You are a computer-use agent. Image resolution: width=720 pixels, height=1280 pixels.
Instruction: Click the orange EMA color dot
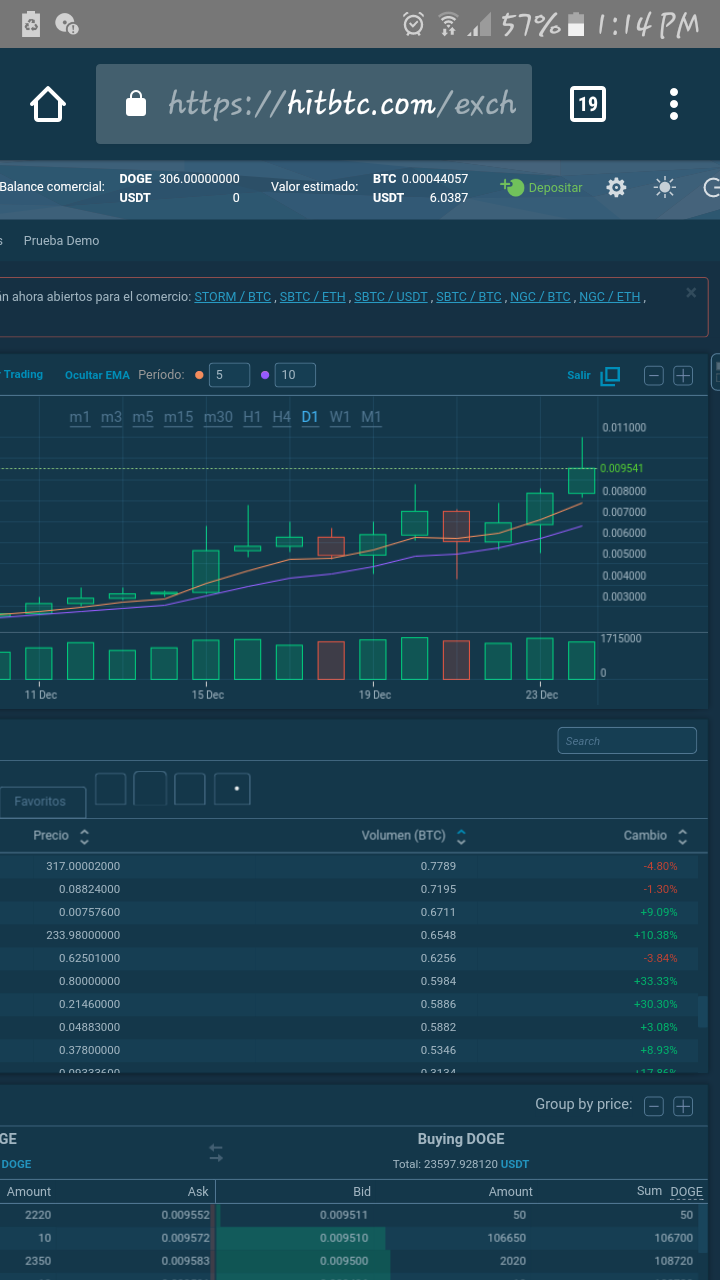point(199,375)
